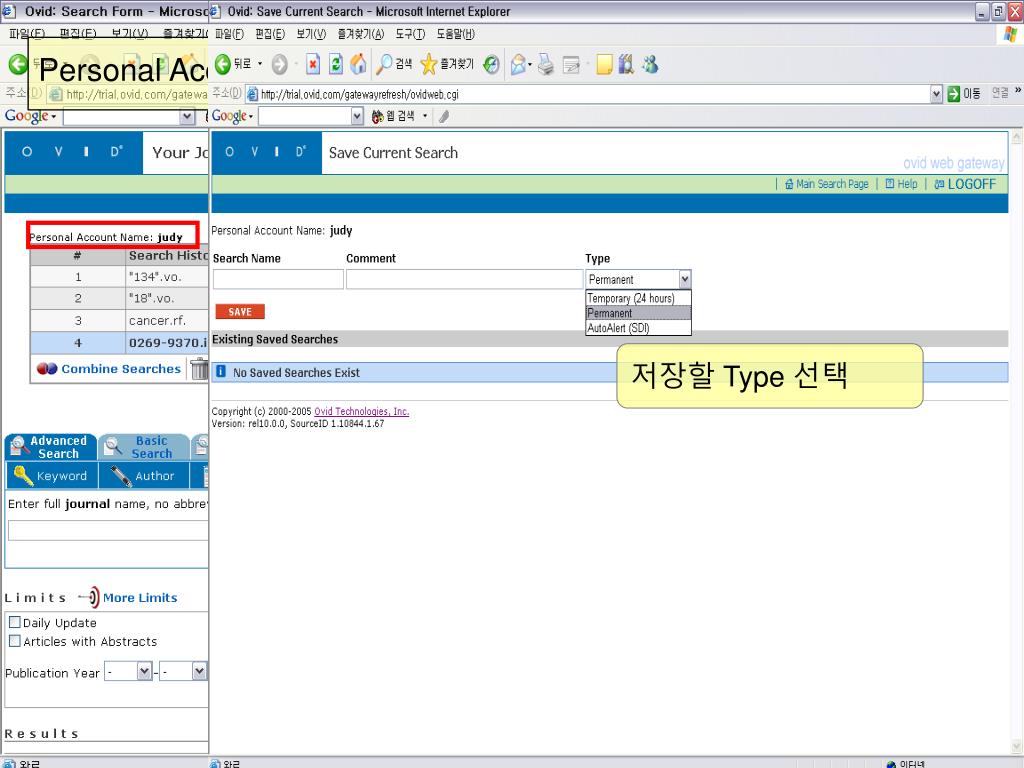Click the green 이동 Go button
The width and height of the screenshot is (1024, 768).
click(x=964, y=94)
